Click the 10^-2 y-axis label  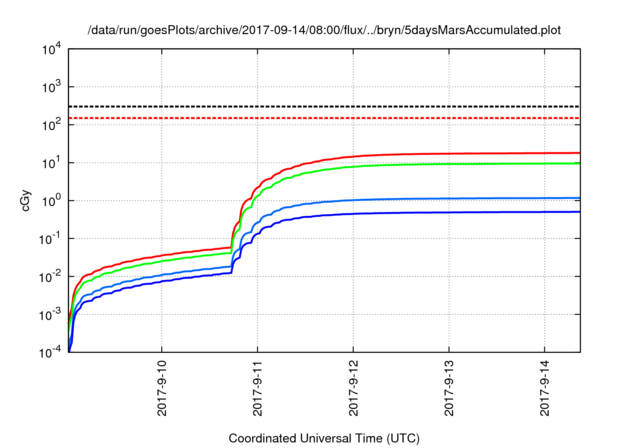(50, 277)
